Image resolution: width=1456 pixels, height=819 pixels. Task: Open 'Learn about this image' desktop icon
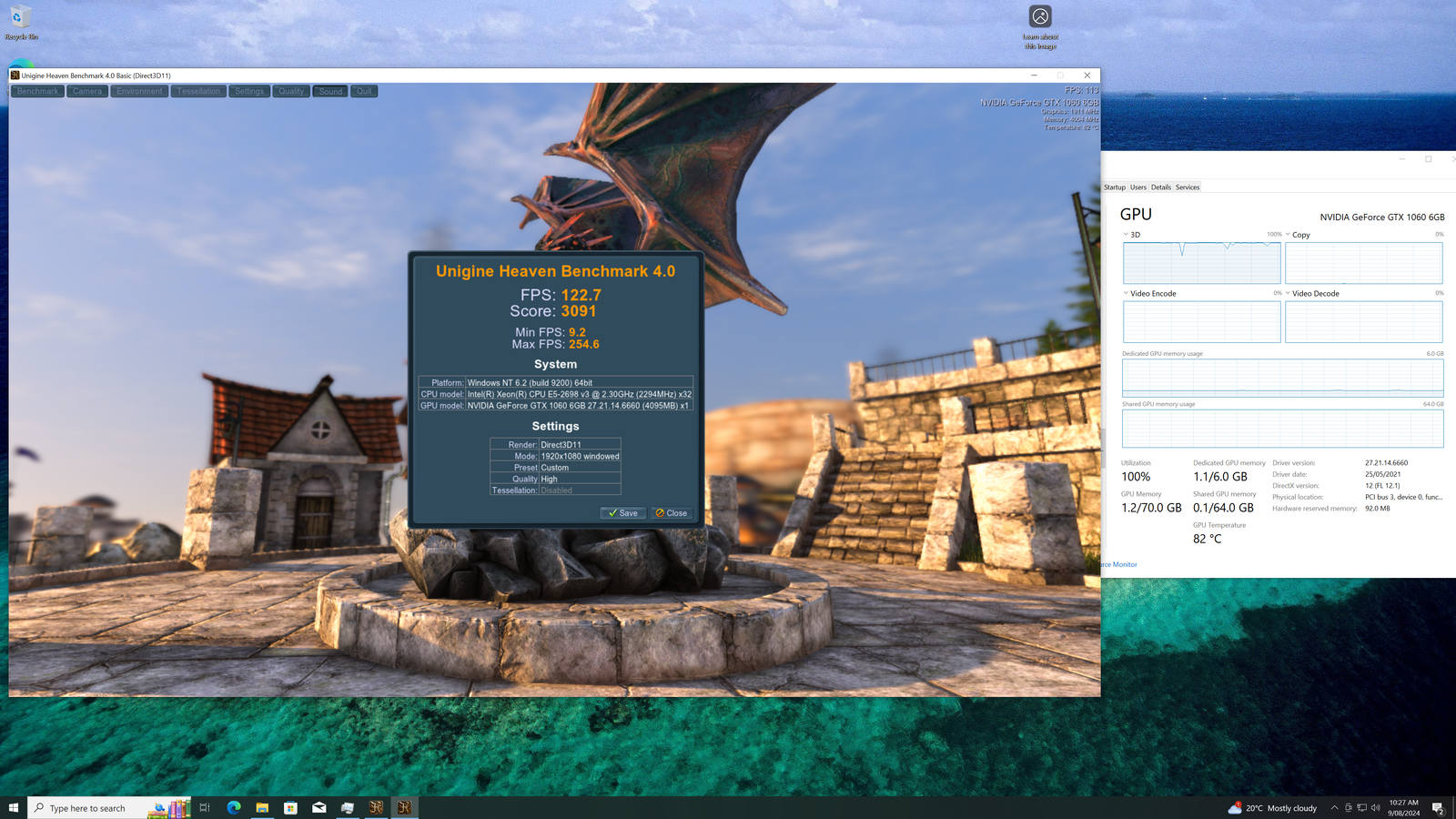pyautogui.click(x=1040, y=27)
